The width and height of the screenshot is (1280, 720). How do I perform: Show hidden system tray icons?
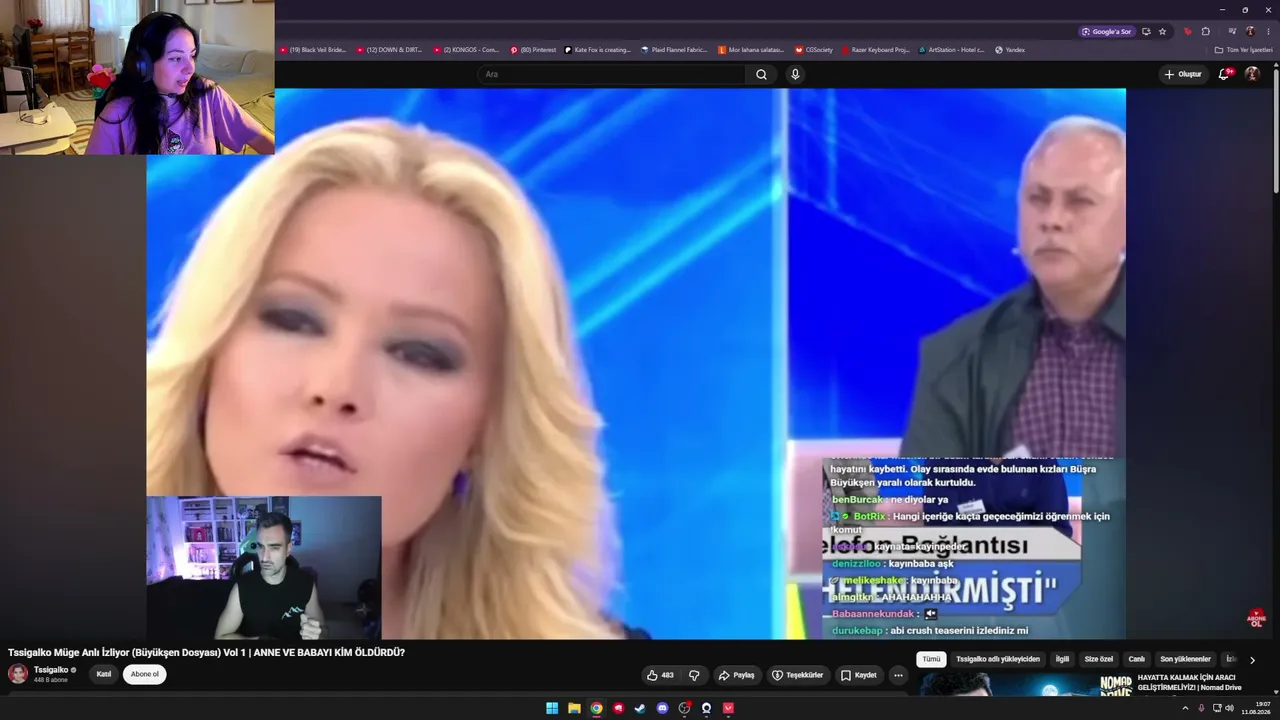1187,708
